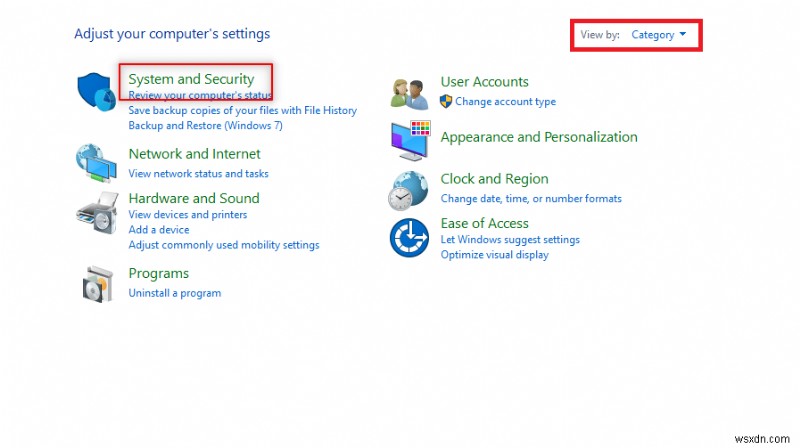Open Hardware and Sound heading
Image resolution: width=800 pixels, height=448 pixels.
(193, 198)
